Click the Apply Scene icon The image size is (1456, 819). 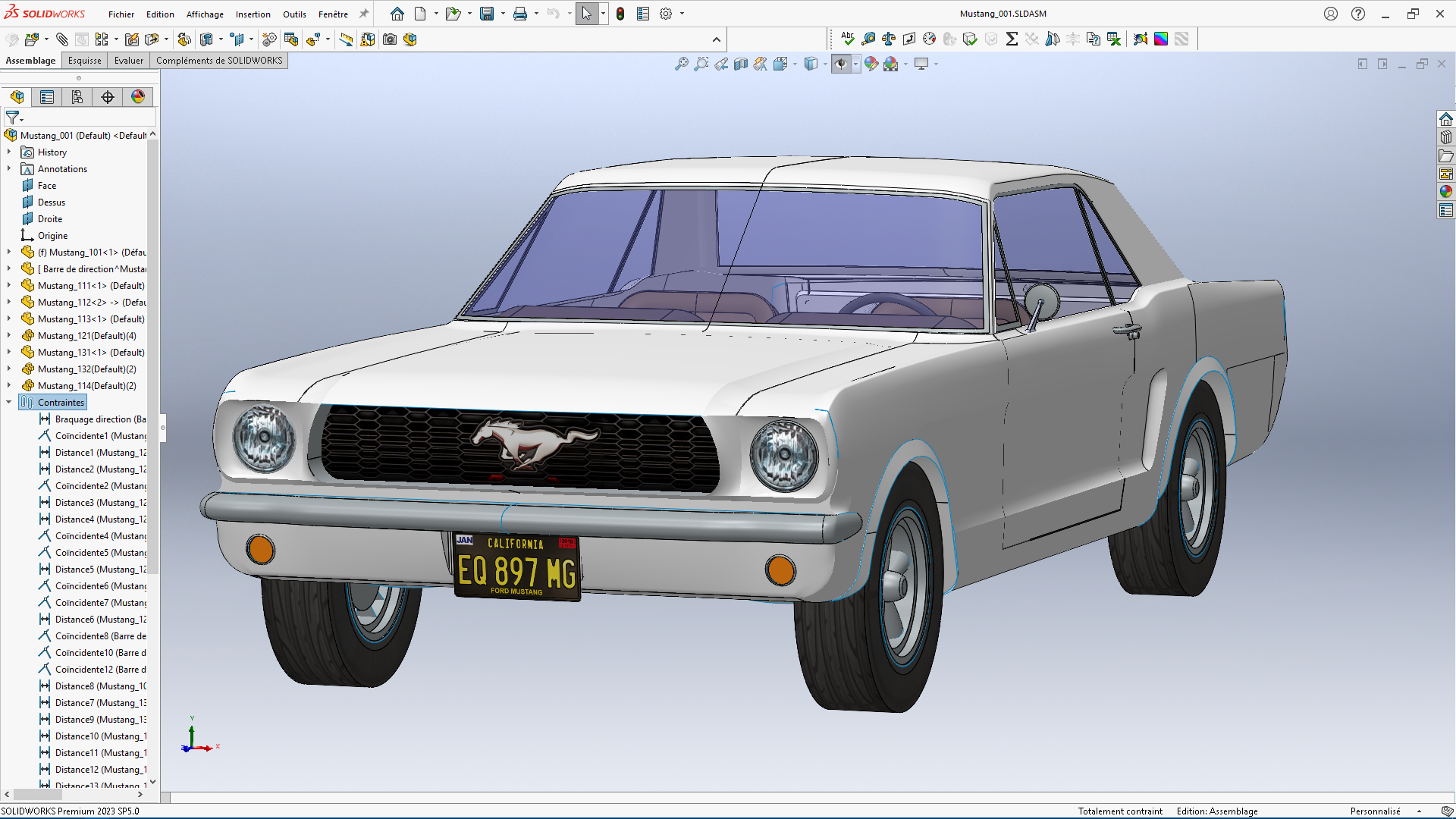[891, 64]
